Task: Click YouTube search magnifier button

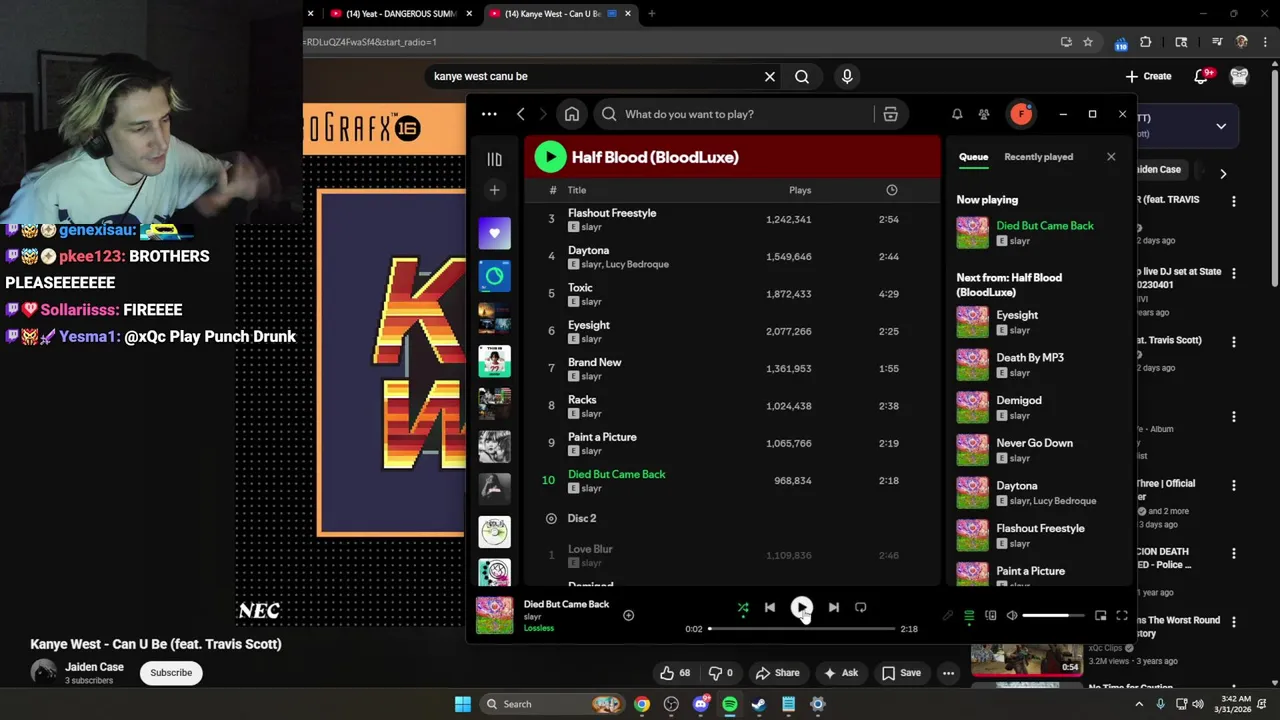Action: 802,76
